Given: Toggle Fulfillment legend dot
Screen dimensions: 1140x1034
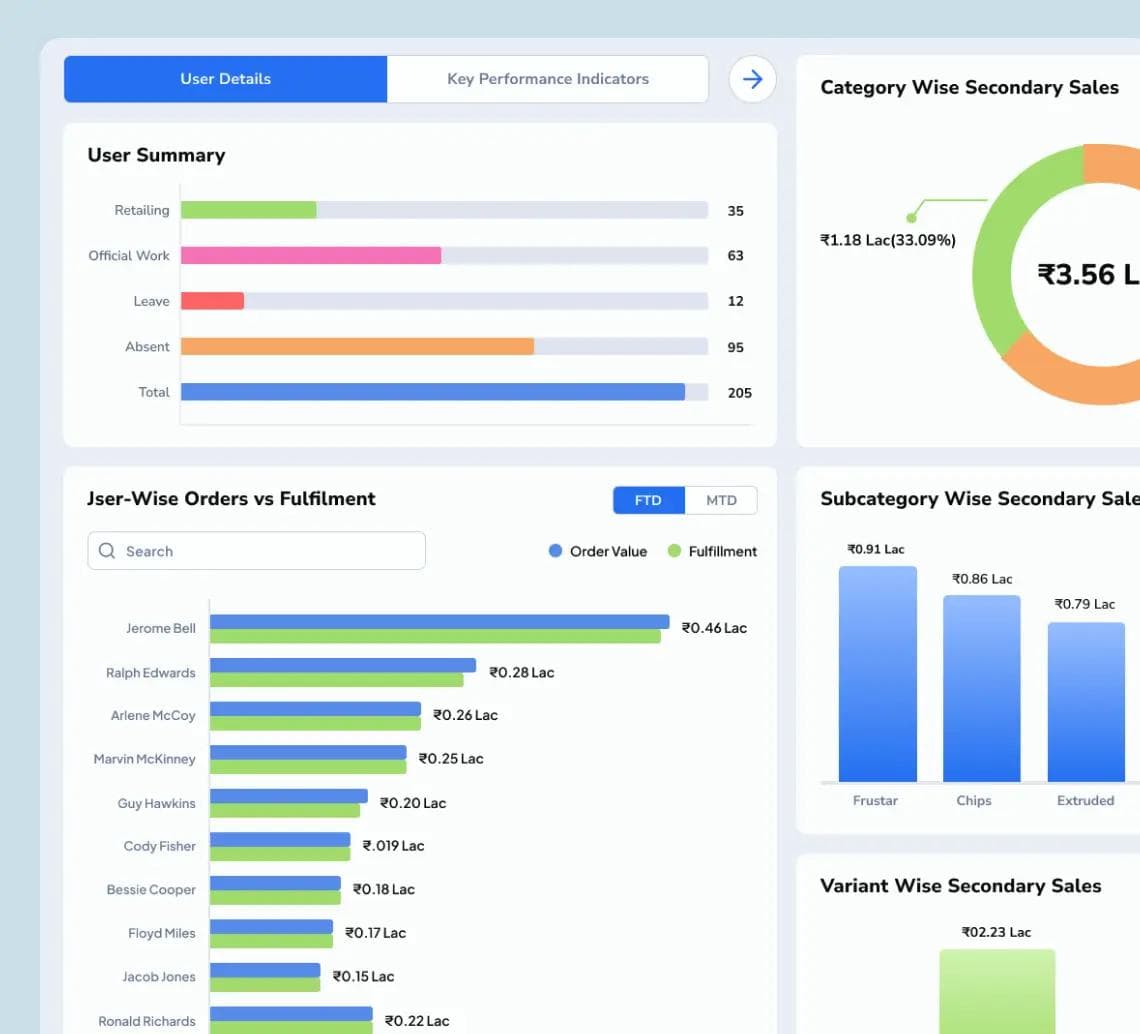Looking at the screenshot, I should coord(674,550).
